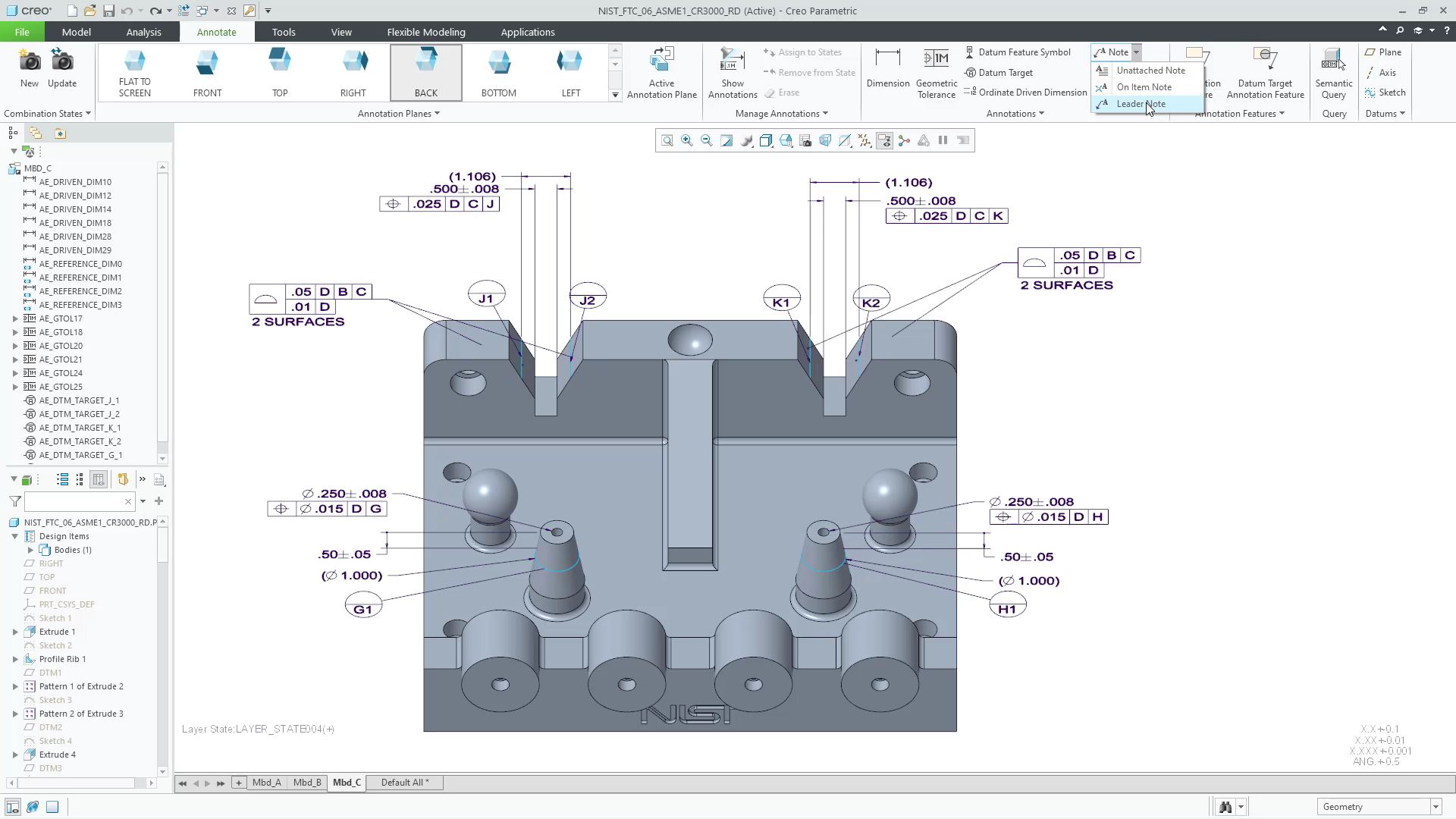1456x819 pixels.
Task: Select the RIGHT annotation plane
Action: click(x=353, y=73)
